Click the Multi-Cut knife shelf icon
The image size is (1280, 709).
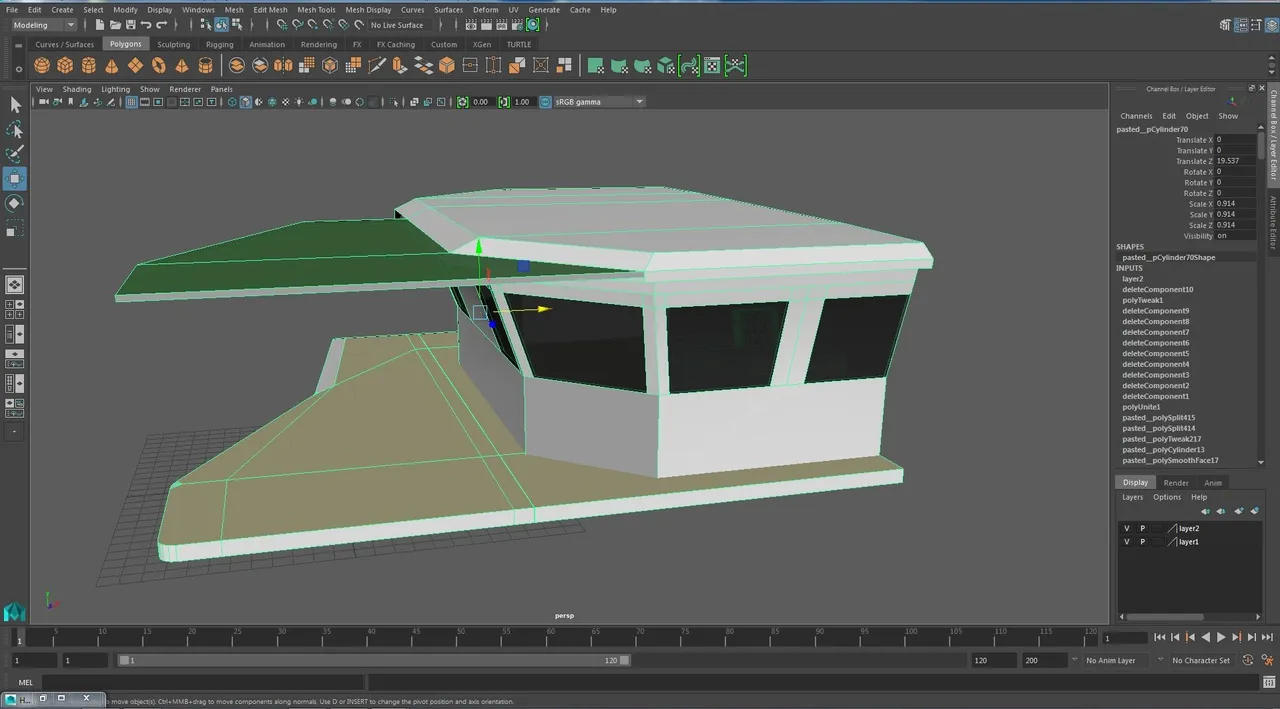click(377, 66)
